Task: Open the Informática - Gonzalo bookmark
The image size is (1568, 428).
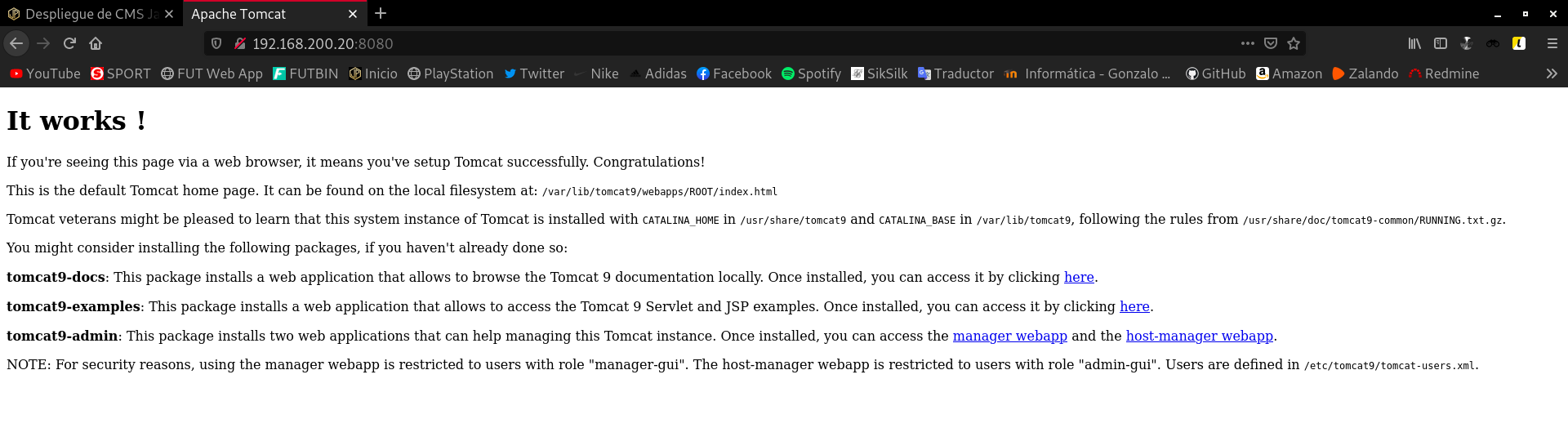Action: click(x=1088, y=74)
